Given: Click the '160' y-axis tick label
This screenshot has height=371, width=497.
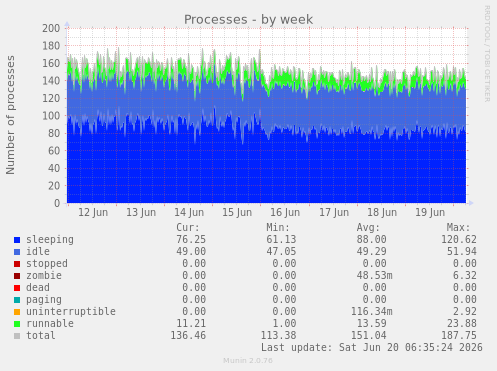Looking at the screenshot, I should (51, 63).
